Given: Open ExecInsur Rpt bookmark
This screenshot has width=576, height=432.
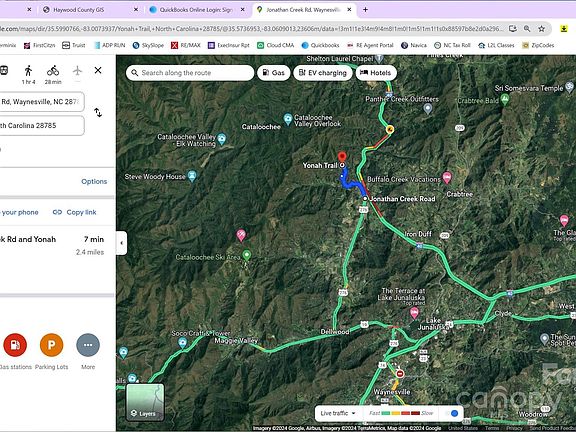Looking at the screenshot, I should (228, 45).
